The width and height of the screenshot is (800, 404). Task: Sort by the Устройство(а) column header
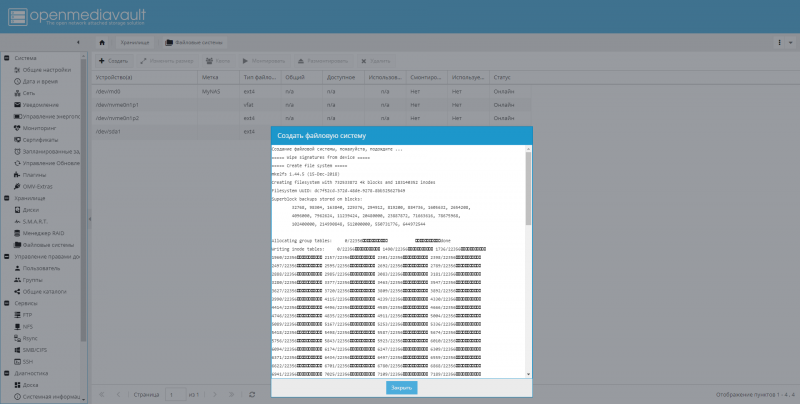(x=144, y=78)
